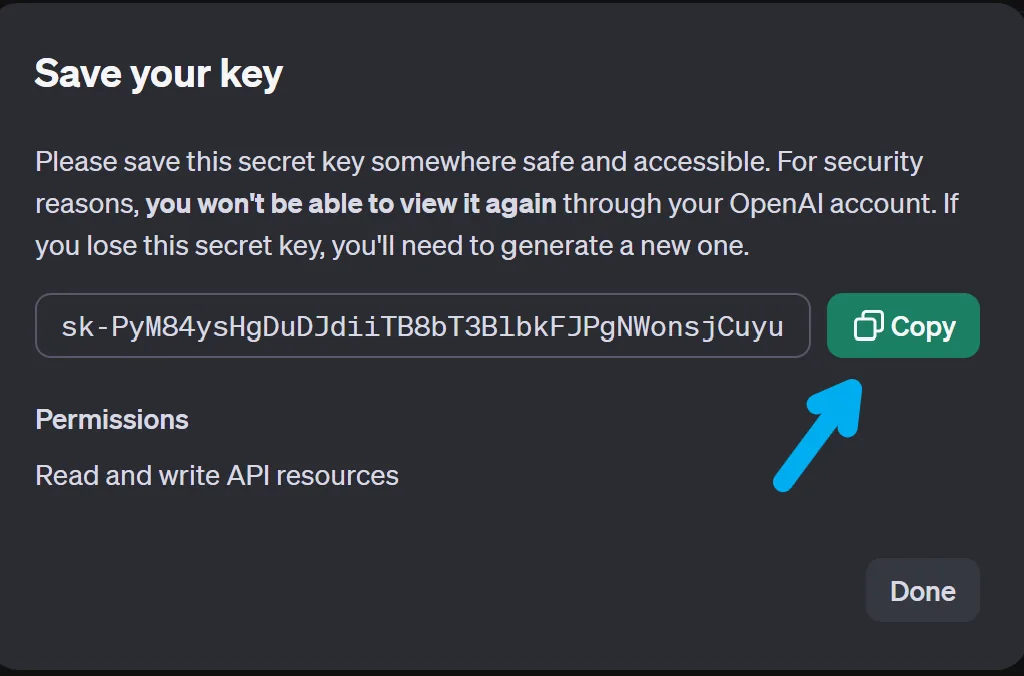
Task: Click the Save your key heading
Action: (x=160, y=72)
